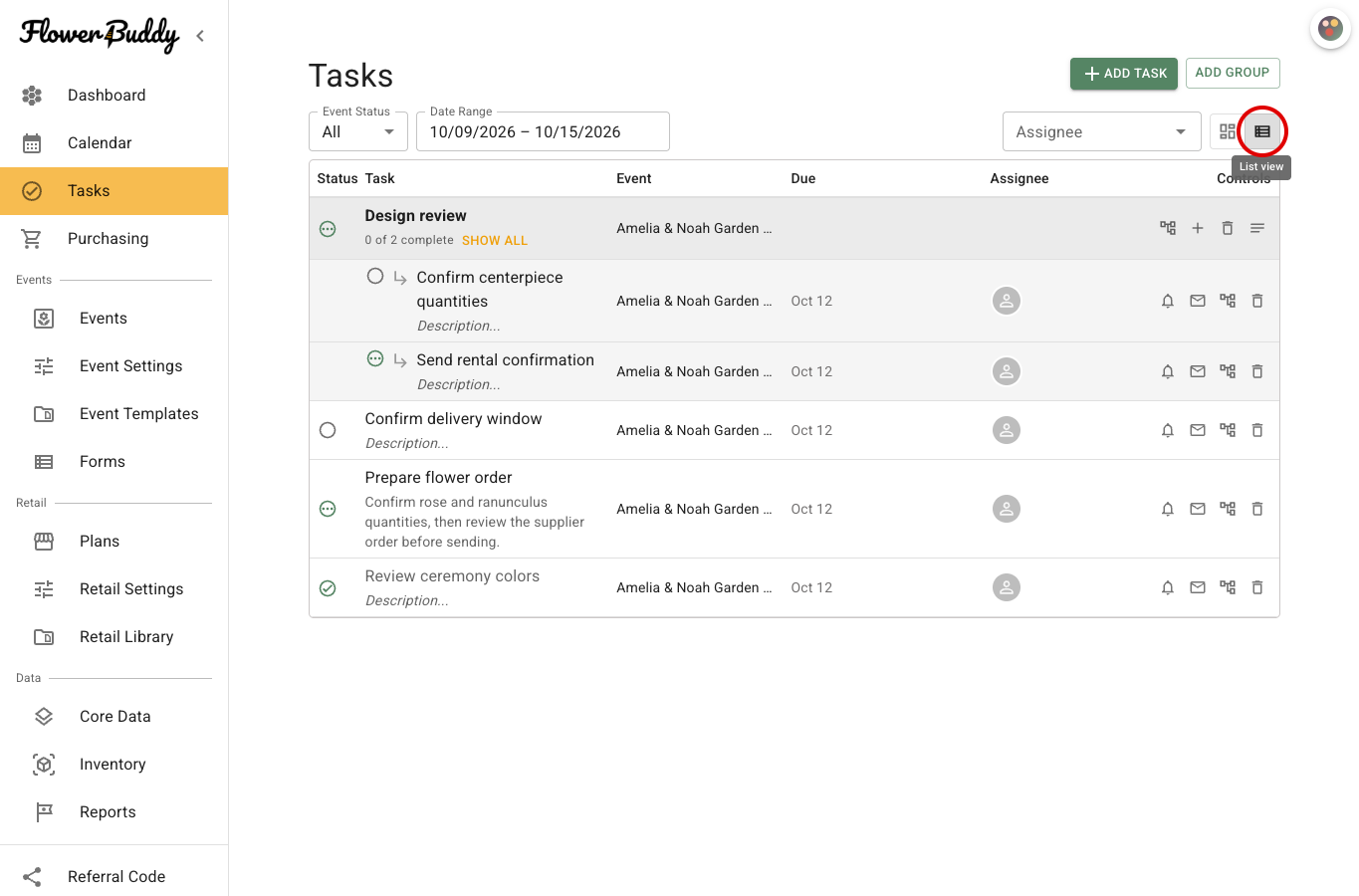This screenshot has height=896, width=1359.
Task: Open the Assignee filter dropdown
Action: [x=1102, y=131]
